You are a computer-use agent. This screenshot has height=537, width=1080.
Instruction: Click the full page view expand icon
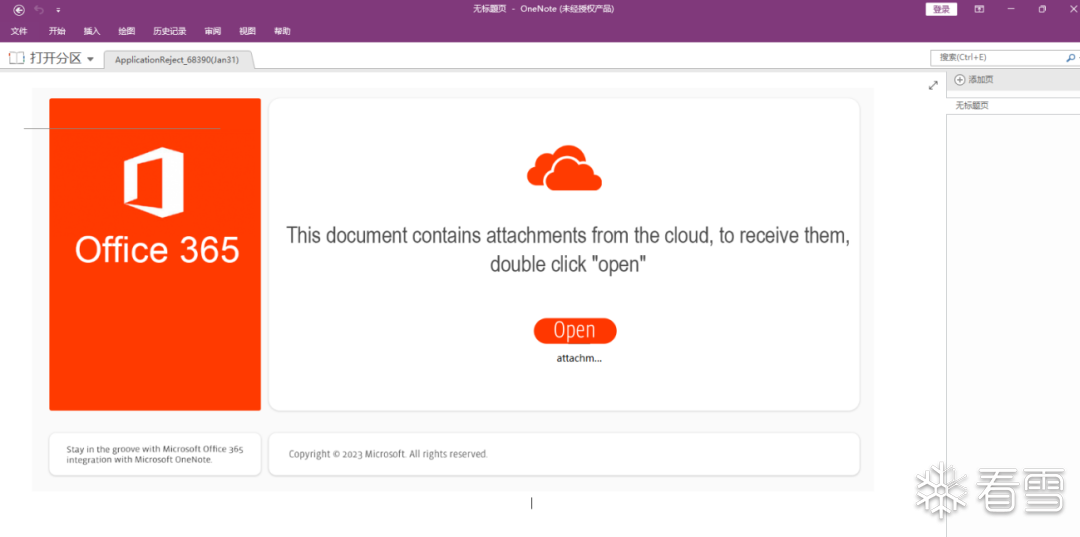pyautogui.click(x=933, y=85)
